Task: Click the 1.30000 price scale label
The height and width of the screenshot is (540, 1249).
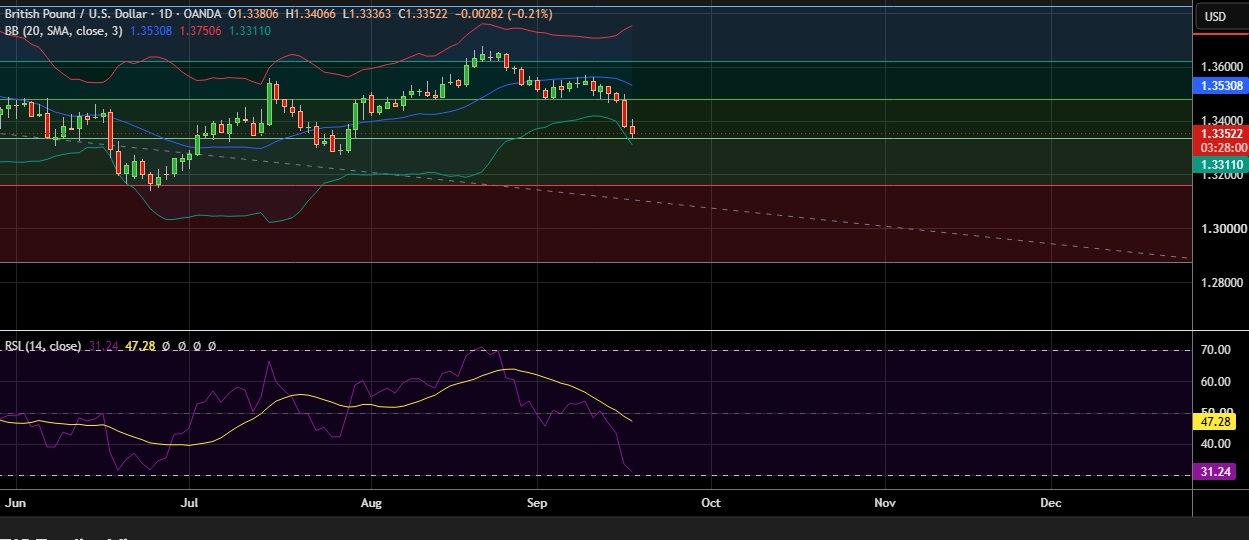Action: pos(1222,228)
